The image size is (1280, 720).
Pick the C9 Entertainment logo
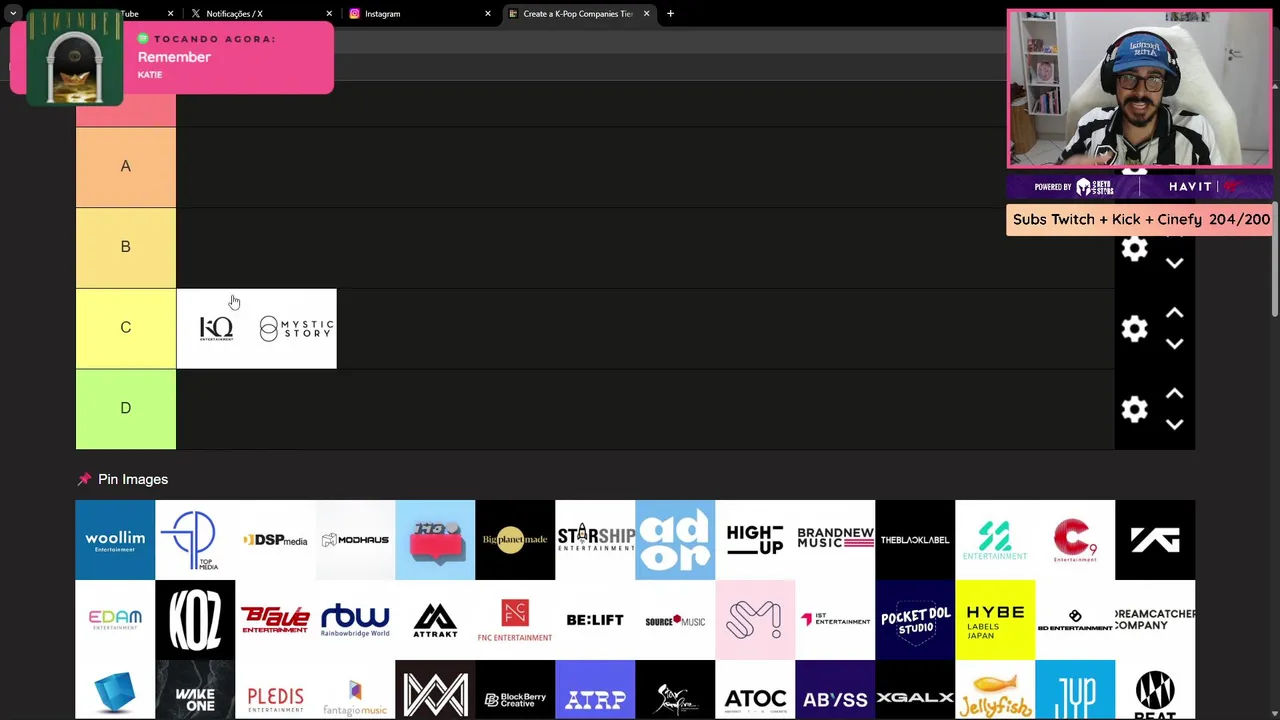[1075, 540]
